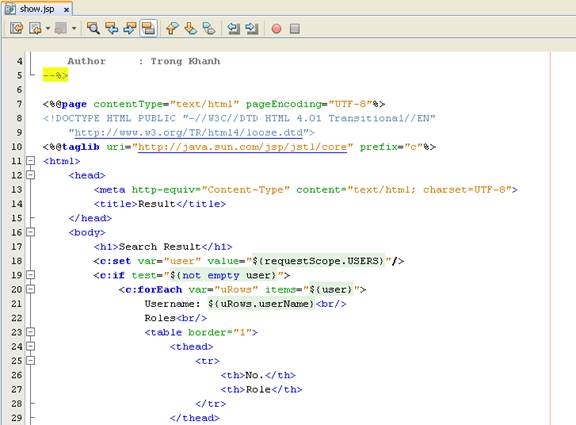Screen dimensions: 576x425
Task: Toggle Bookmark icon in editor toolbar
Action: point(209,28)
